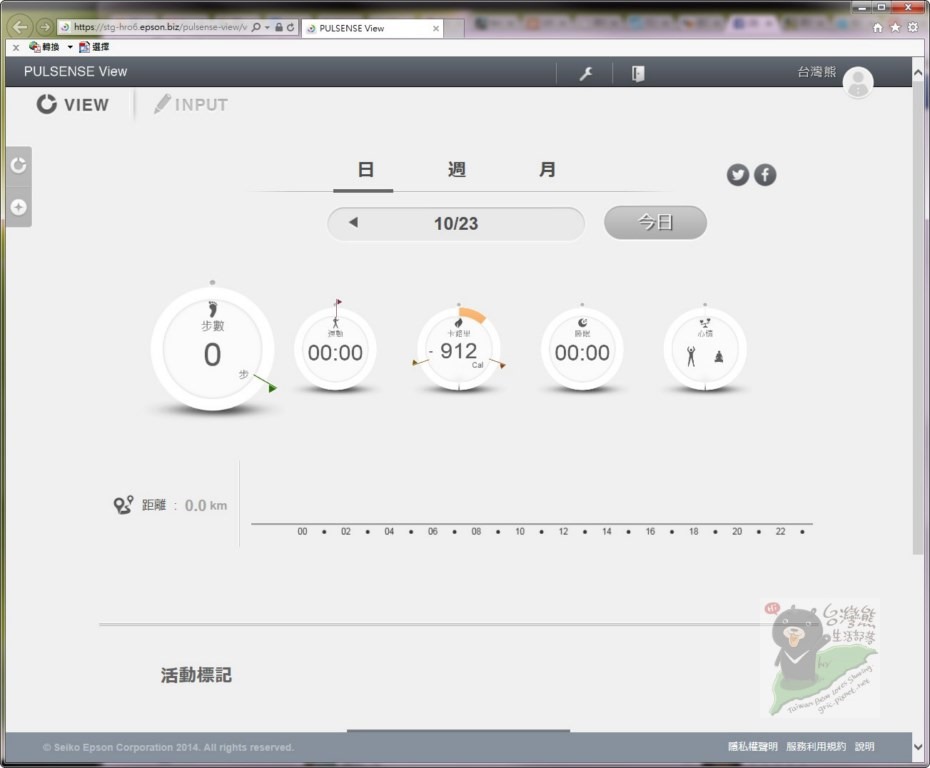
Task: Open browser favorites star
Action: (895, 27)
